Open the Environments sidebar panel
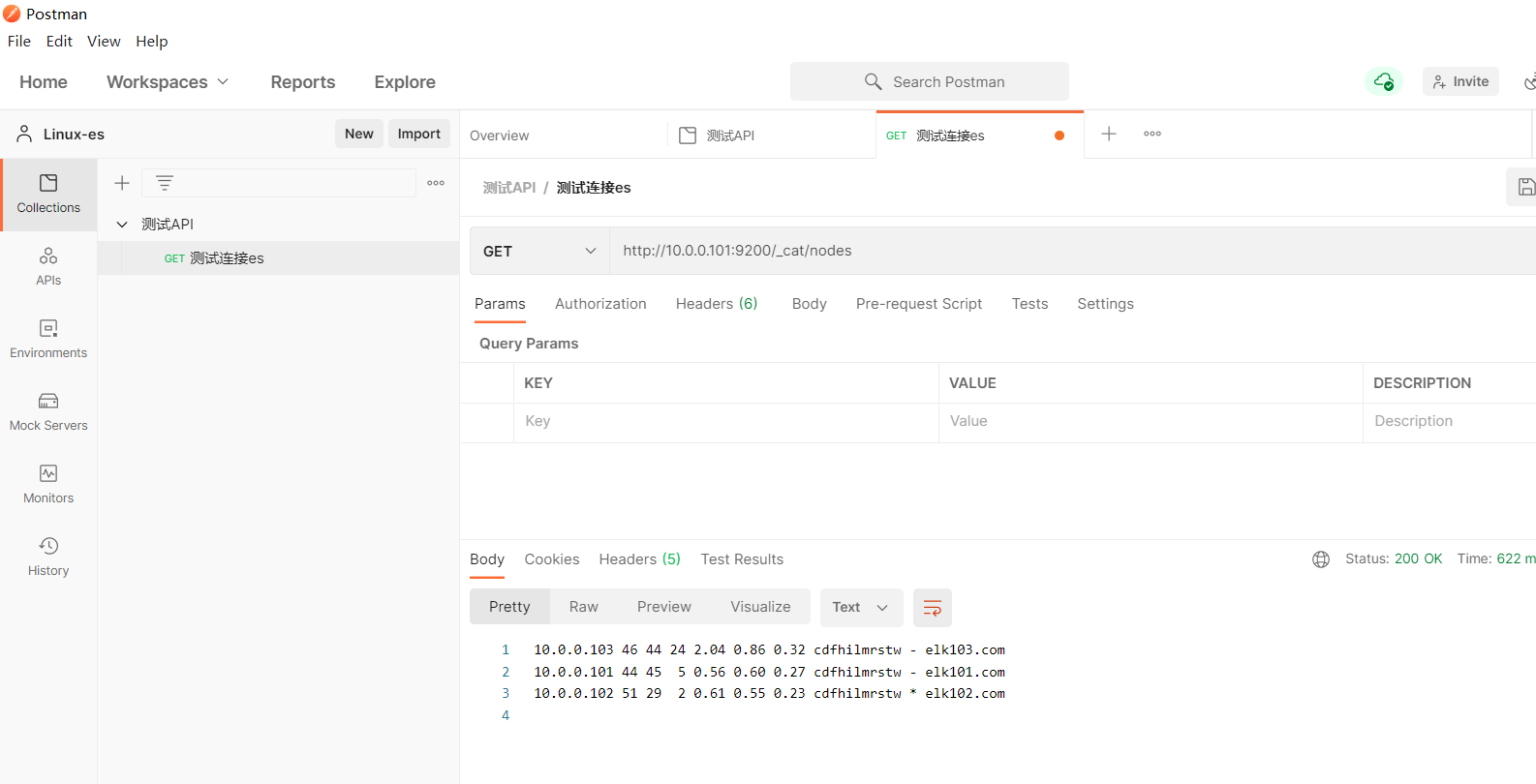The width and height of the screenshot is (1536, 784). tap(48, 340)
